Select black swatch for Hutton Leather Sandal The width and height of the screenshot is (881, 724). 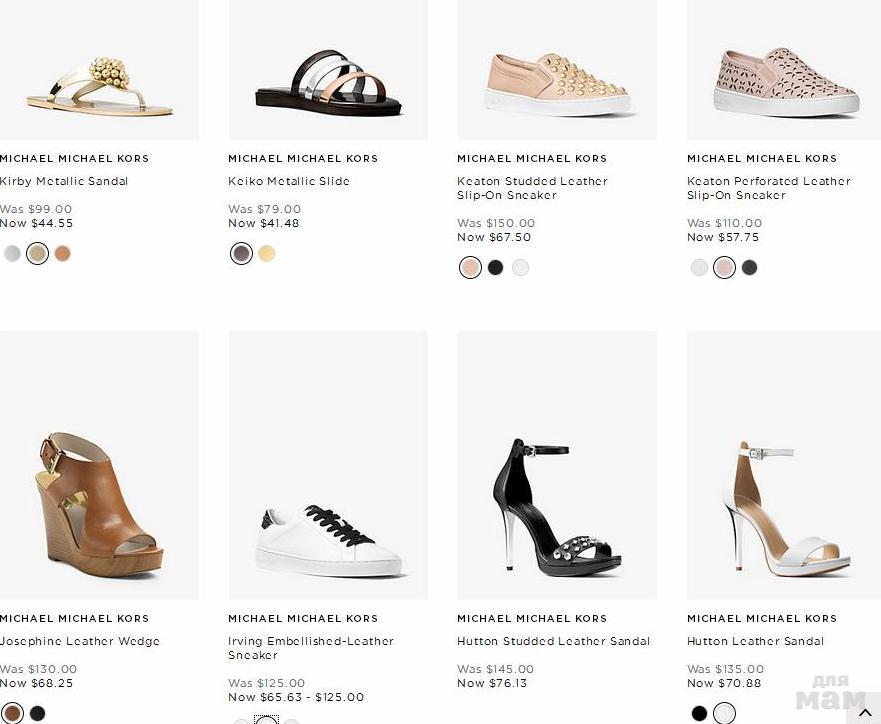click(x=699, y=714)
